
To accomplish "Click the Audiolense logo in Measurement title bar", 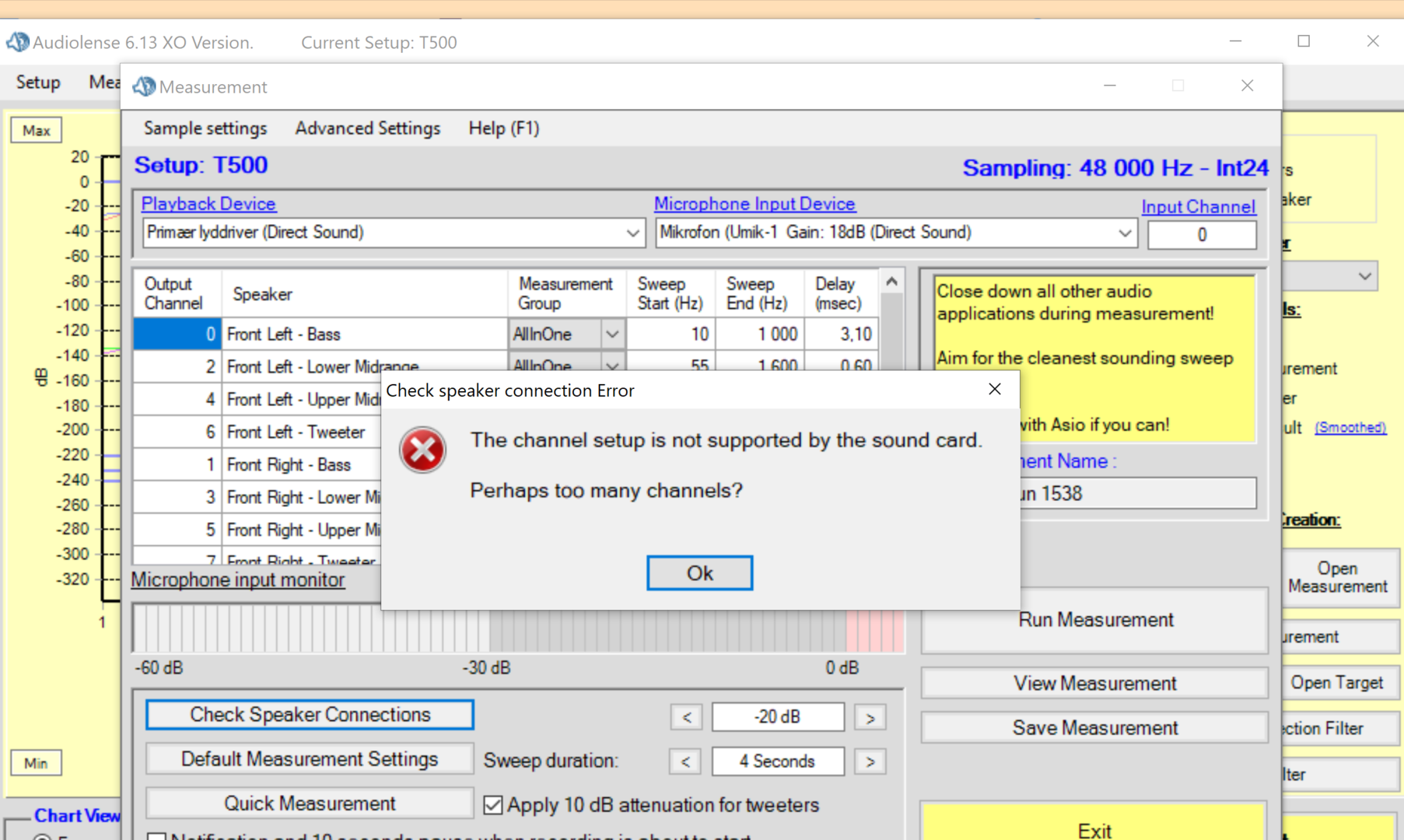I will coord(144,87).
